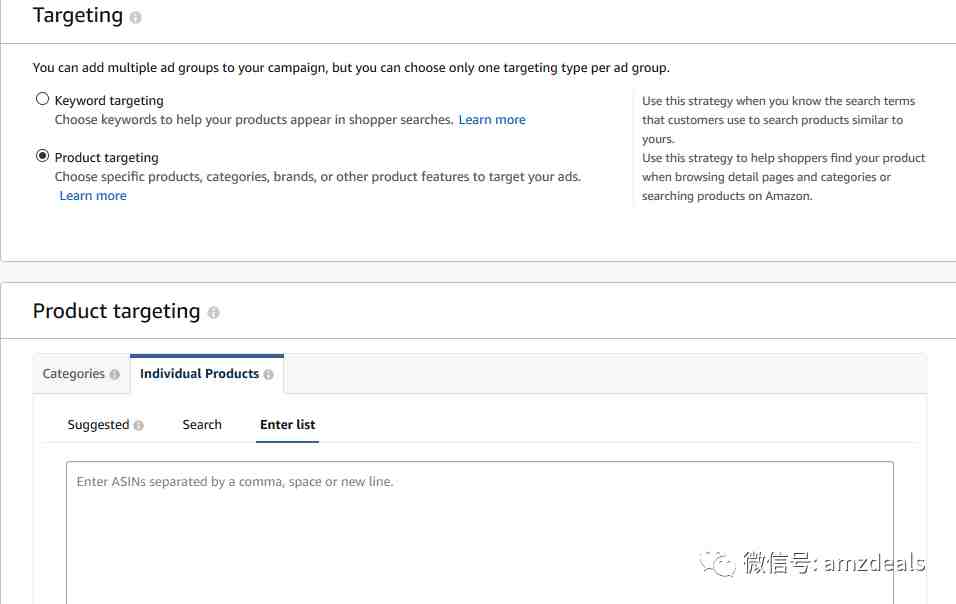Click the Product targeting section heading
Viewport: 956px width, 604px height.
coord(116,311)
